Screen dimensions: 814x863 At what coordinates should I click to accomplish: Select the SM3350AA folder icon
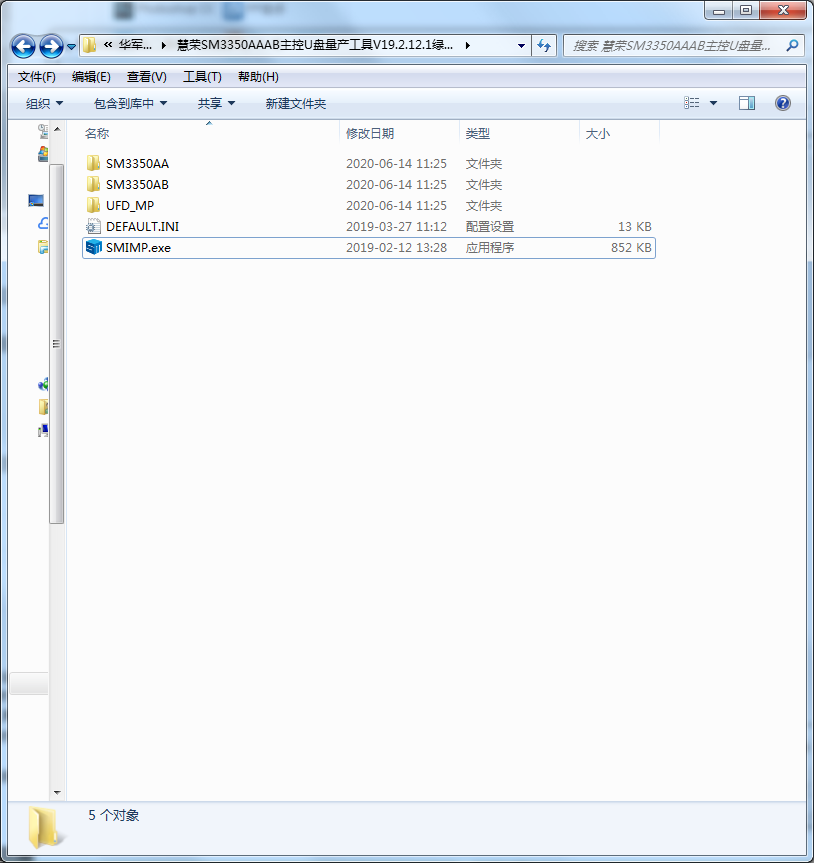coord(93,163)
